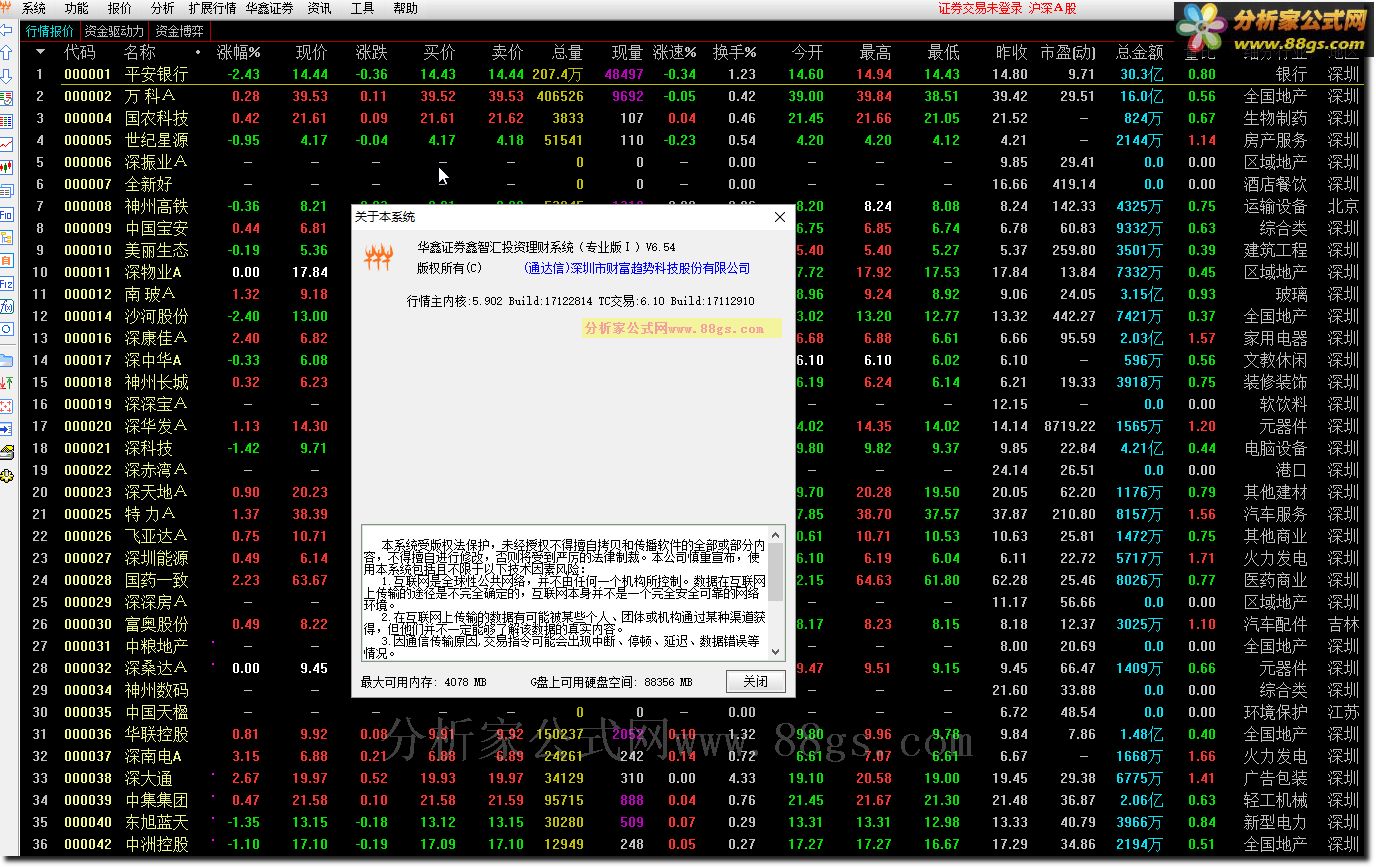The image size is (1376, 867).
Task: Click the red dotted square sidebar icon
Action: pos(7,406)
